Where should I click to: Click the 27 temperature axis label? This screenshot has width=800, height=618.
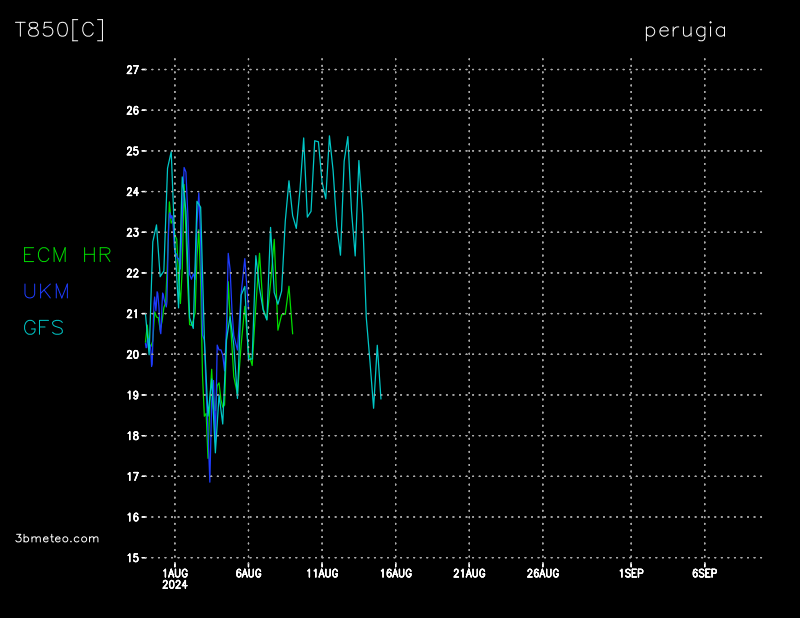[x=132, y=70]
